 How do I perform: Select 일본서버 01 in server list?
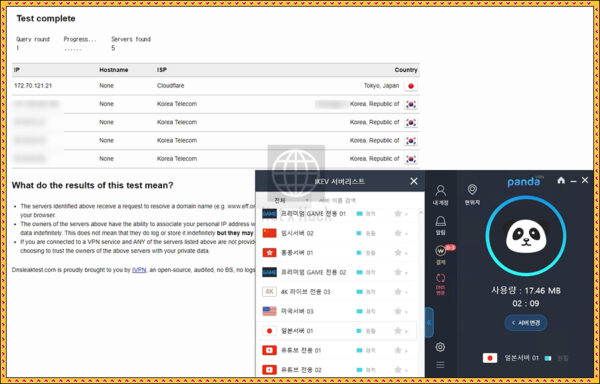336,330
